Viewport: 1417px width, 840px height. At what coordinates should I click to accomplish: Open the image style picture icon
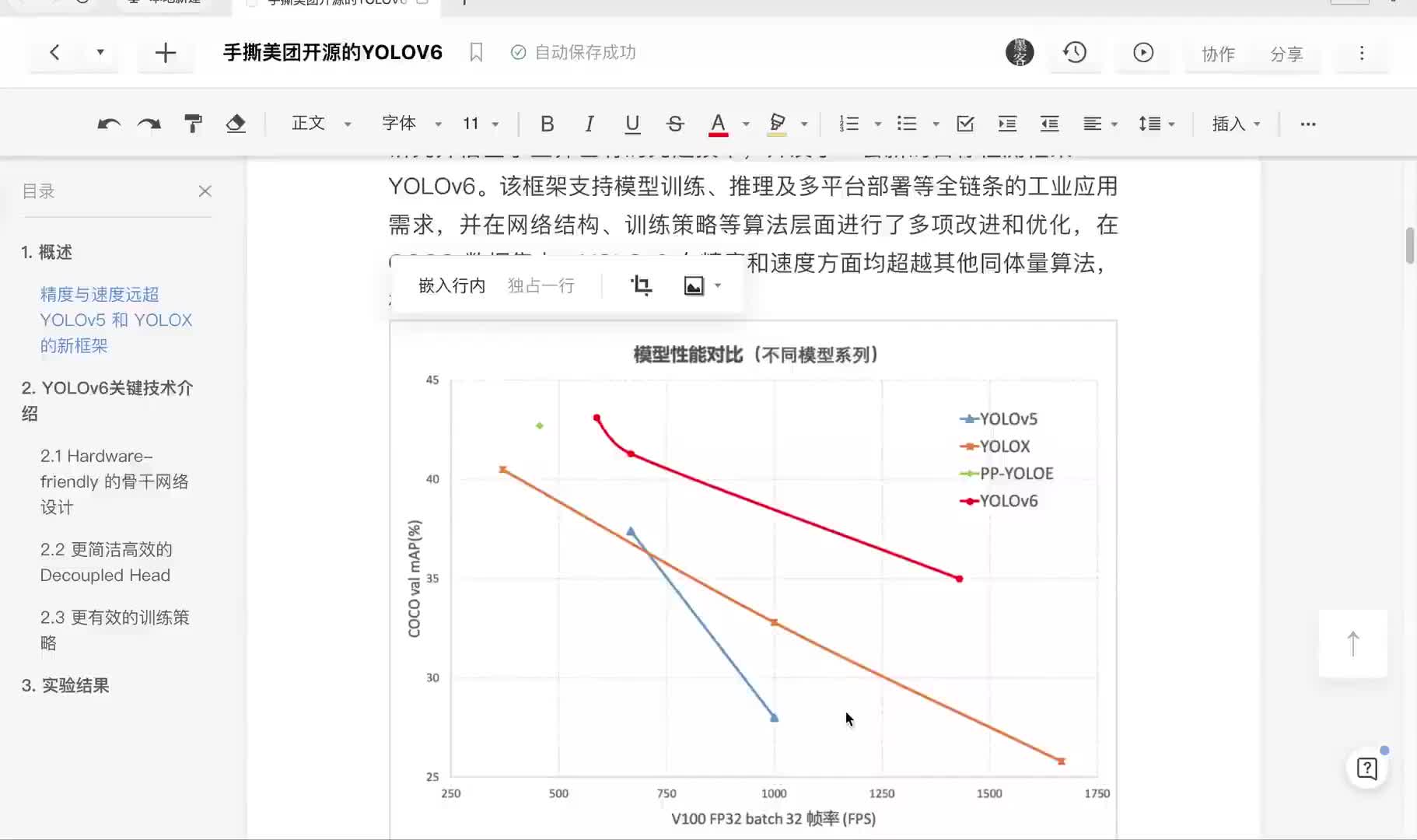coord(693,285)
